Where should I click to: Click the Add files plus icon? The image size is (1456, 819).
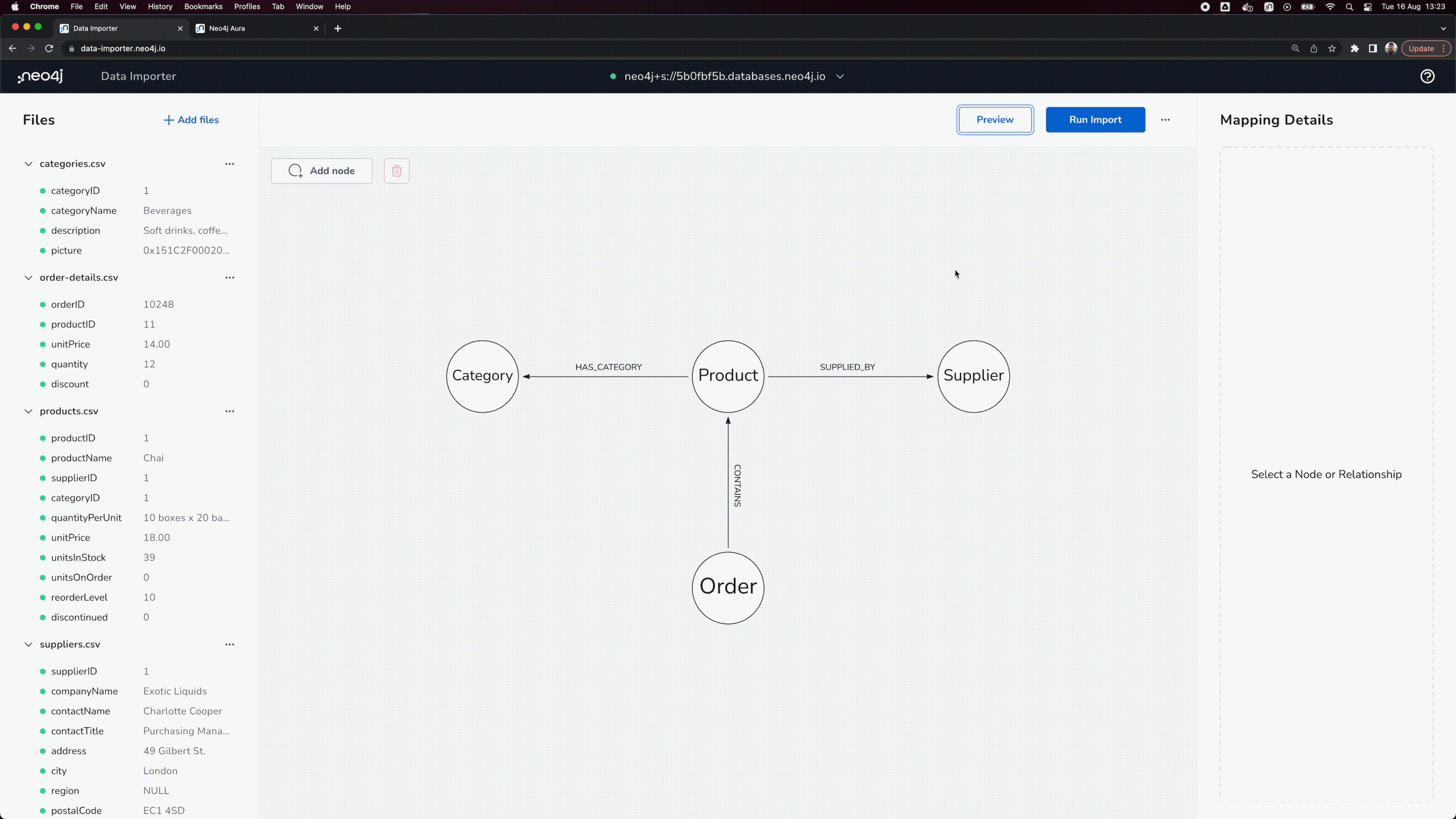click(167, 120)
